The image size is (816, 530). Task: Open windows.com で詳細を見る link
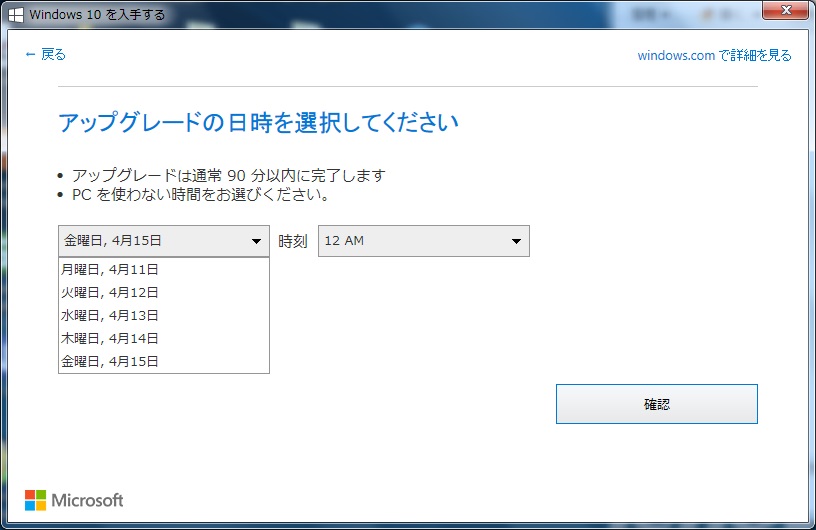click(714, 55)
